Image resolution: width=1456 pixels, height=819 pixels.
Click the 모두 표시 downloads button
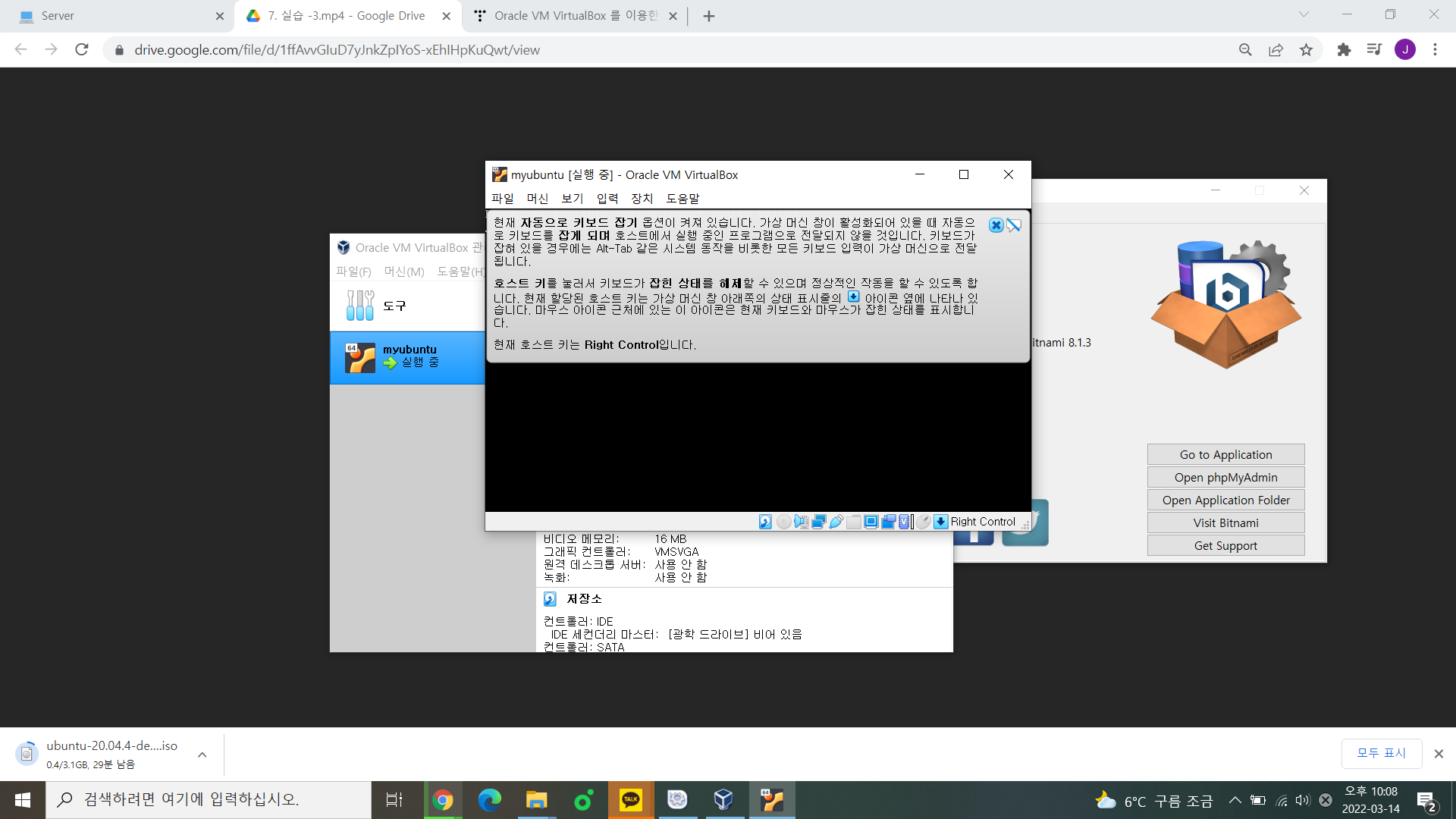[x=1381, y=753]
